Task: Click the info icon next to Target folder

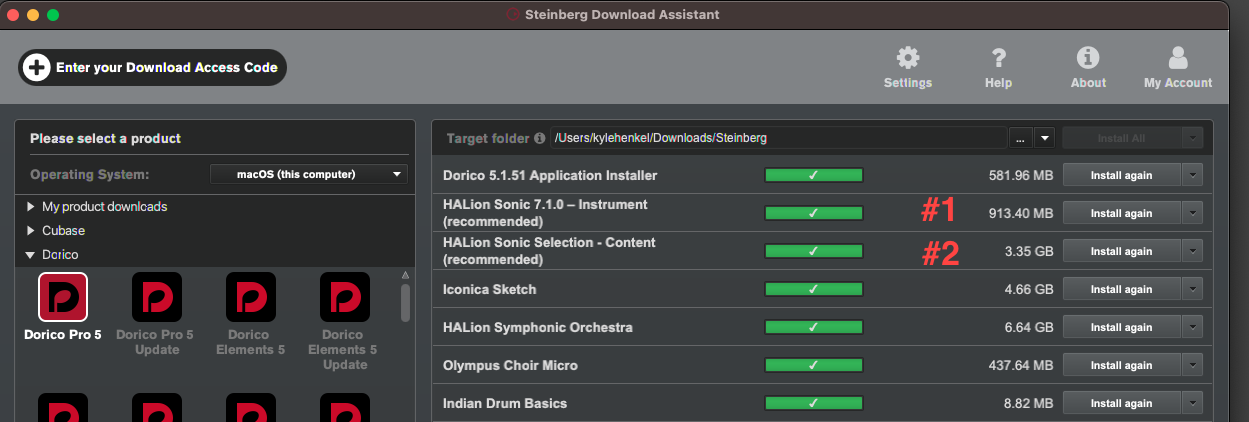Action: click(540, 138)
